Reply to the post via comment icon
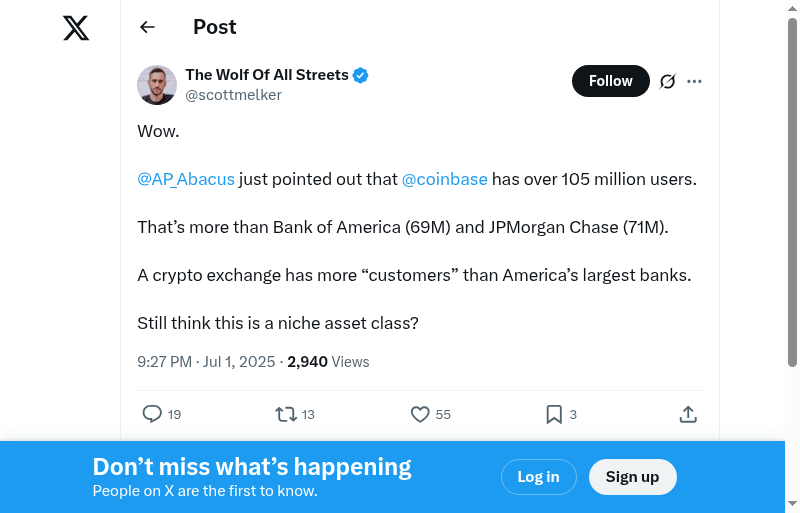 tap(152, 414)
